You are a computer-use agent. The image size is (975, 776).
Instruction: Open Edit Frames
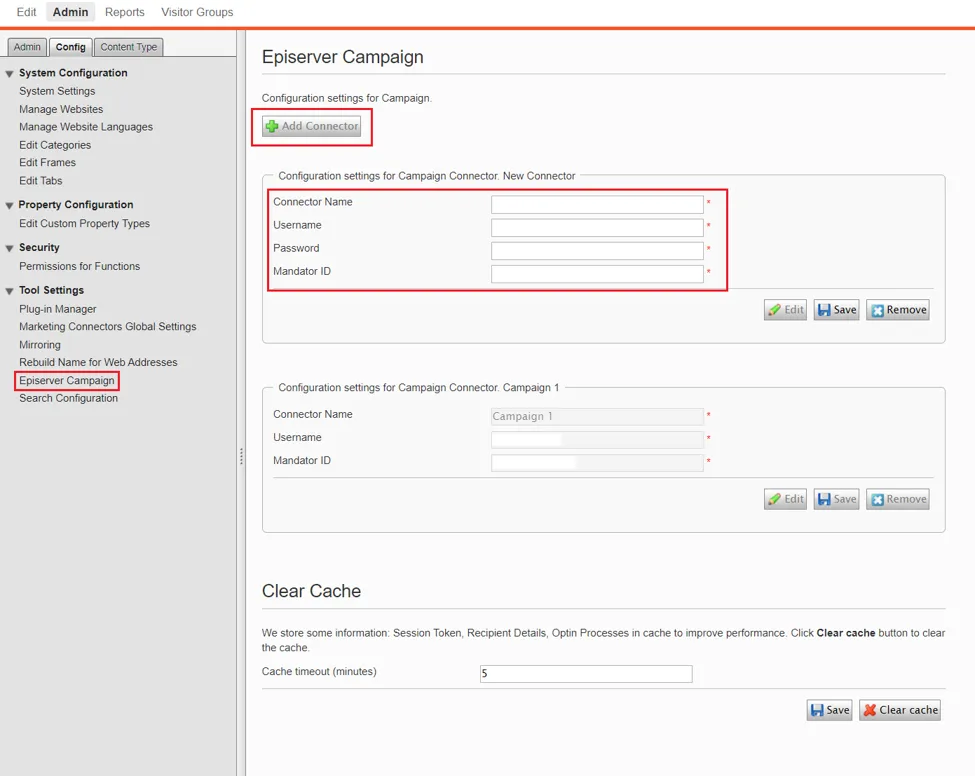click(x=47, y=162)
